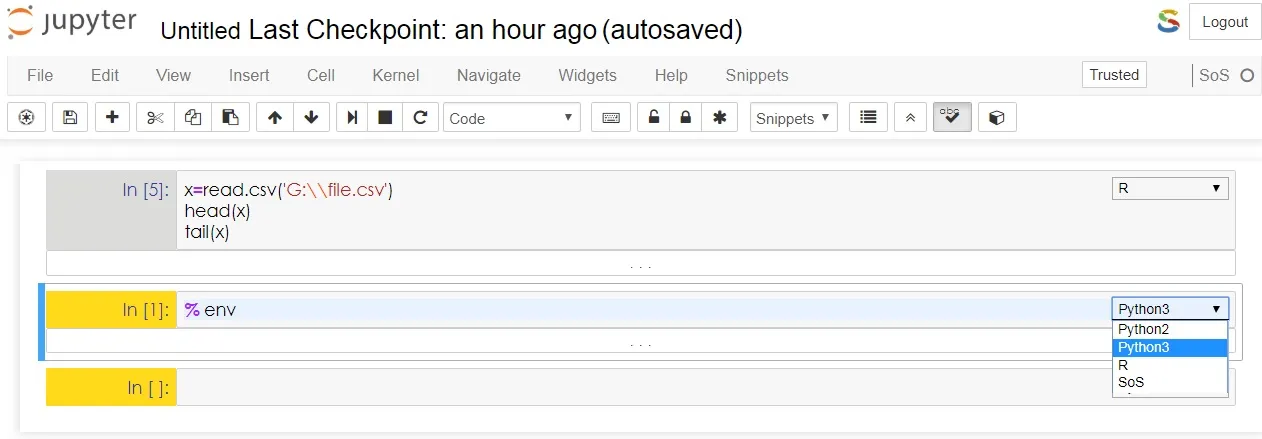This screenshot has width=1262, height=439.
Task: Insert a cell below with the plus icon
Action: 112,117
